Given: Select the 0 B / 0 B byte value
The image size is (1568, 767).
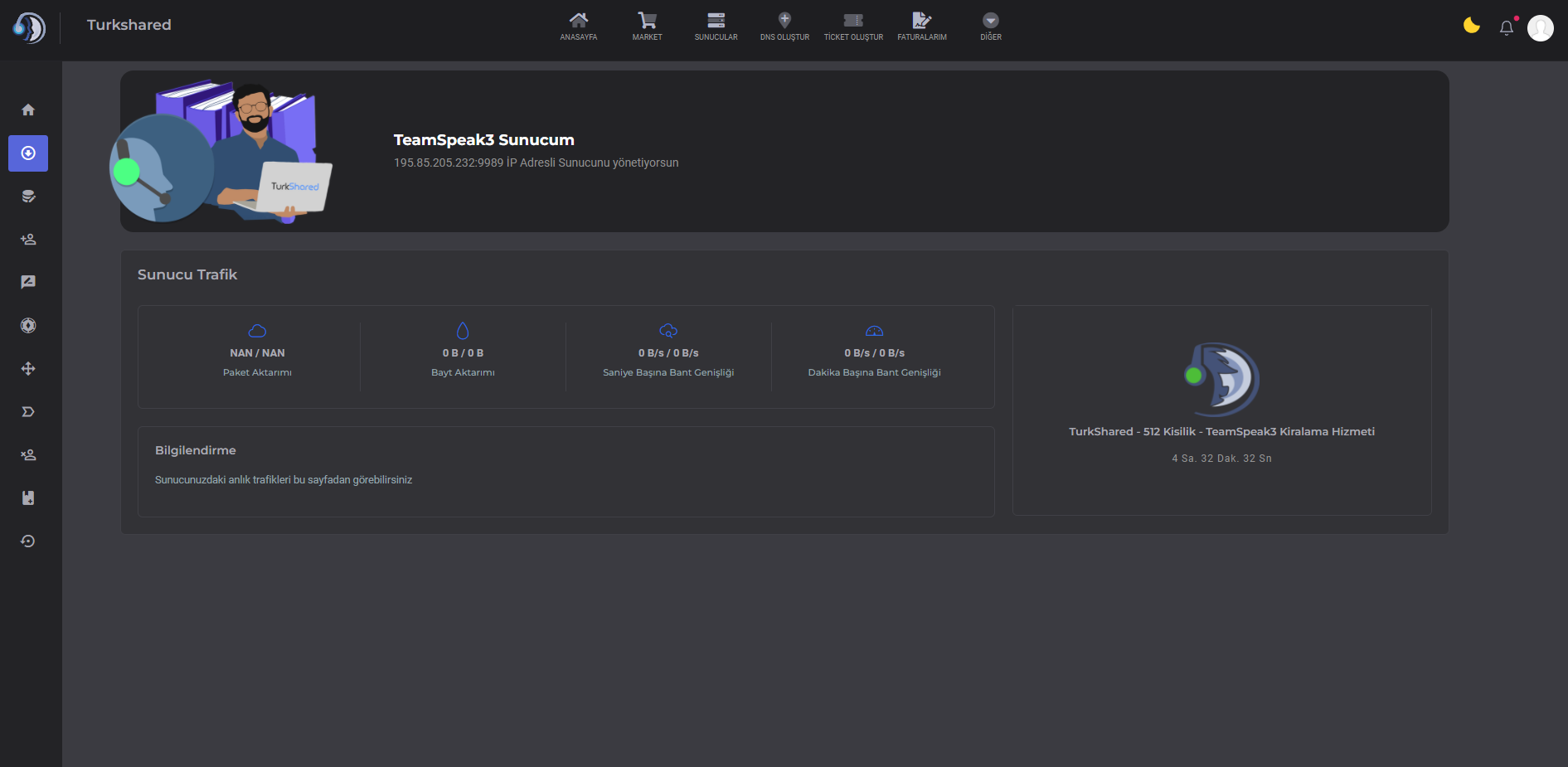Looking at the screenshot, I should 463,353.
